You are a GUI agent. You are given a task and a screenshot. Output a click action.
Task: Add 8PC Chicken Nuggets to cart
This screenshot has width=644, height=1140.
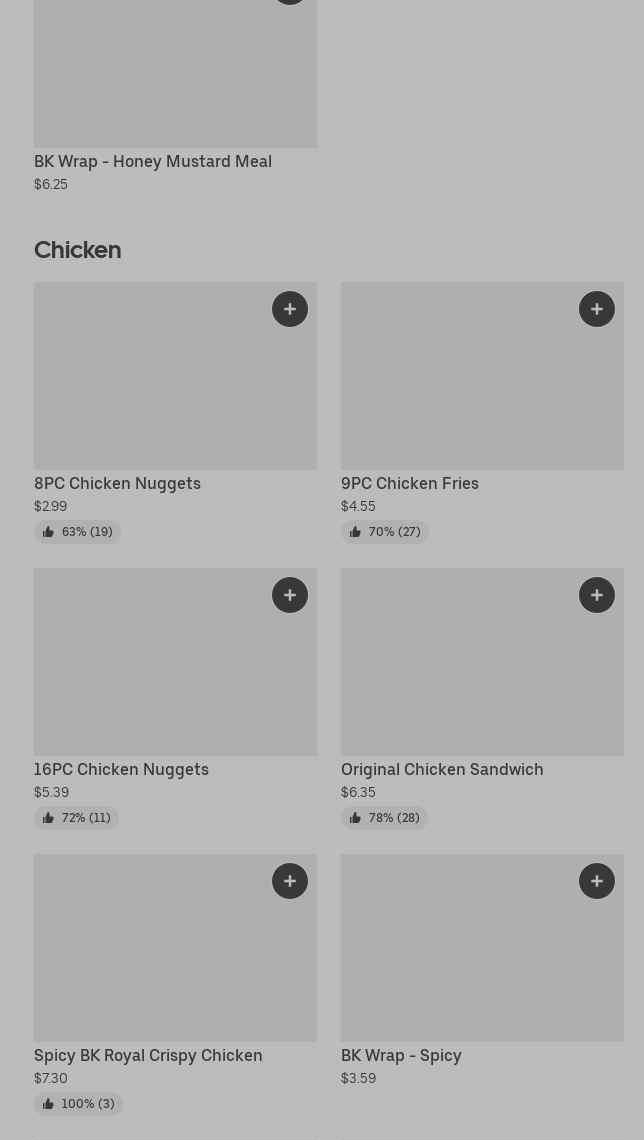[290, 309]
